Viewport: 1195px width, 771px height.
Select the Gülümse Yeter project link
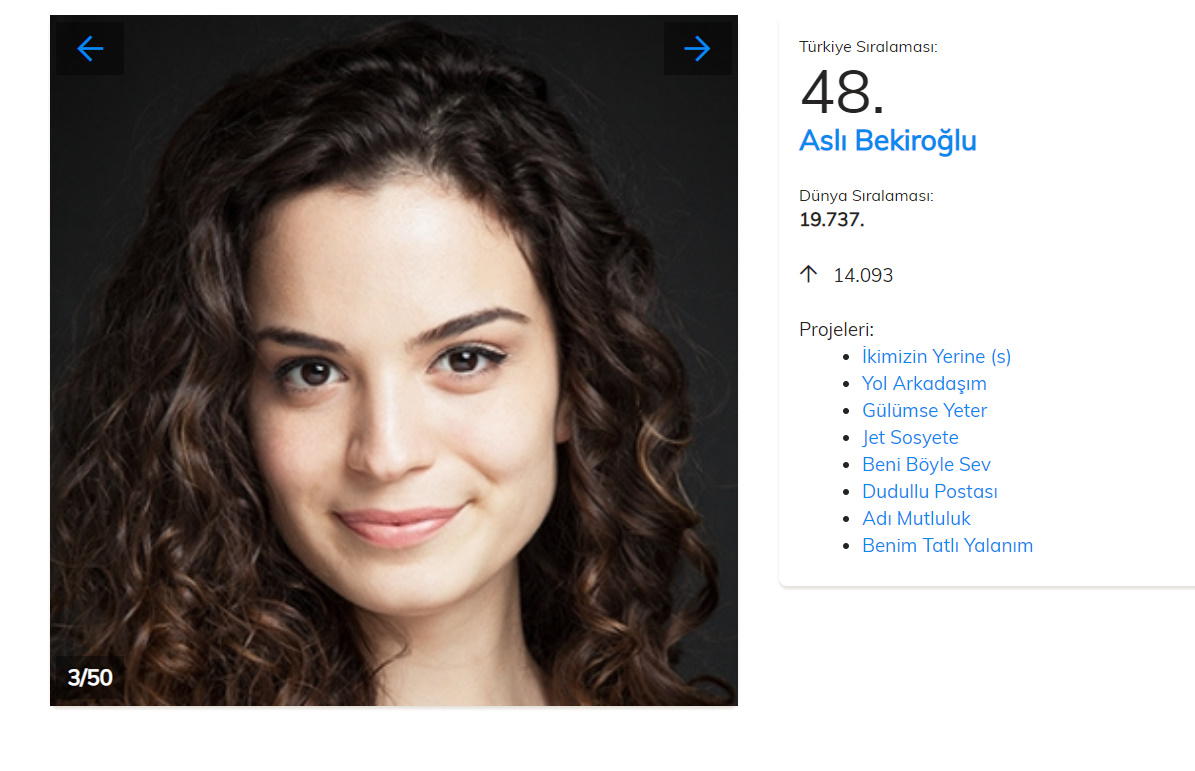point(924,411)
